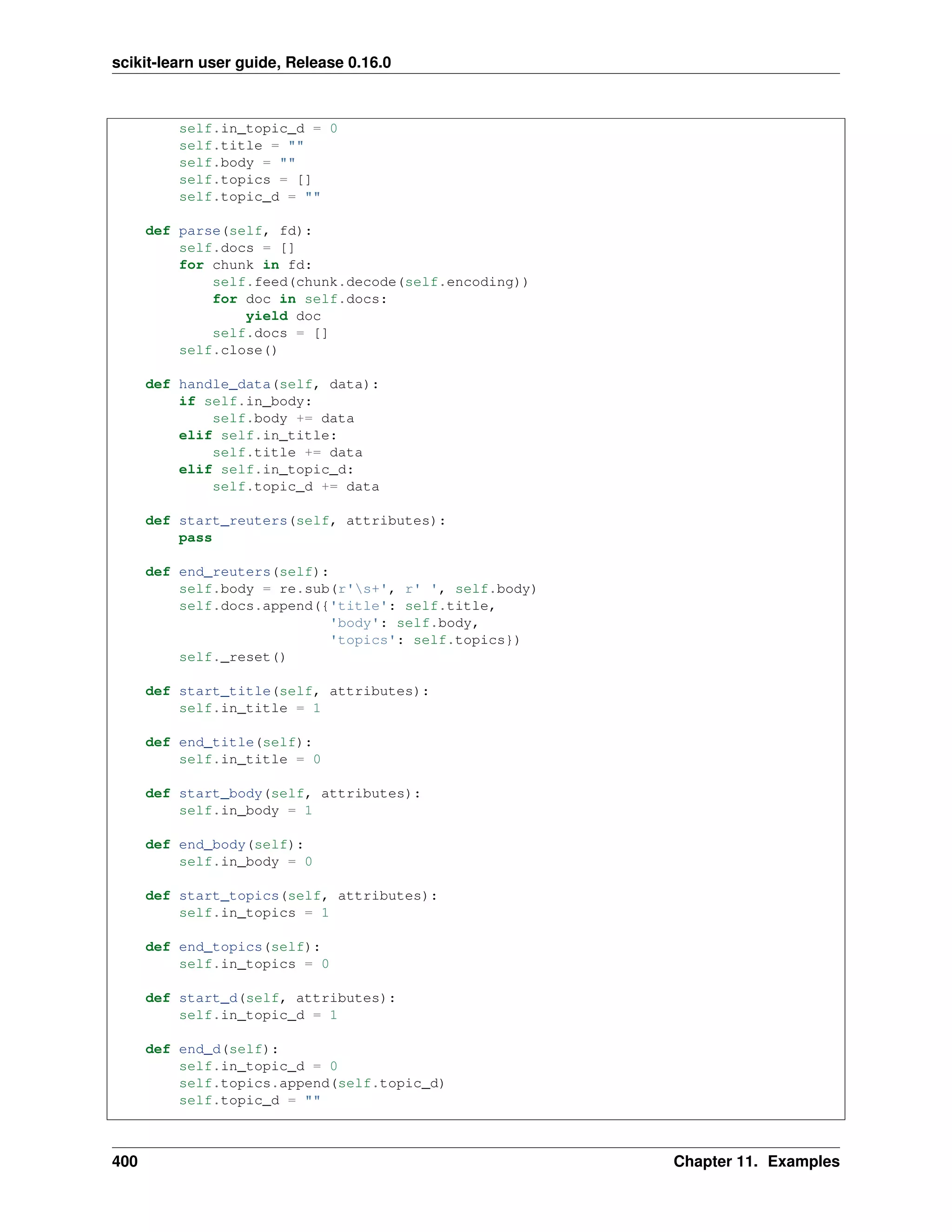Click 'elif self.in_topic_d:' line

pos(266,470)
